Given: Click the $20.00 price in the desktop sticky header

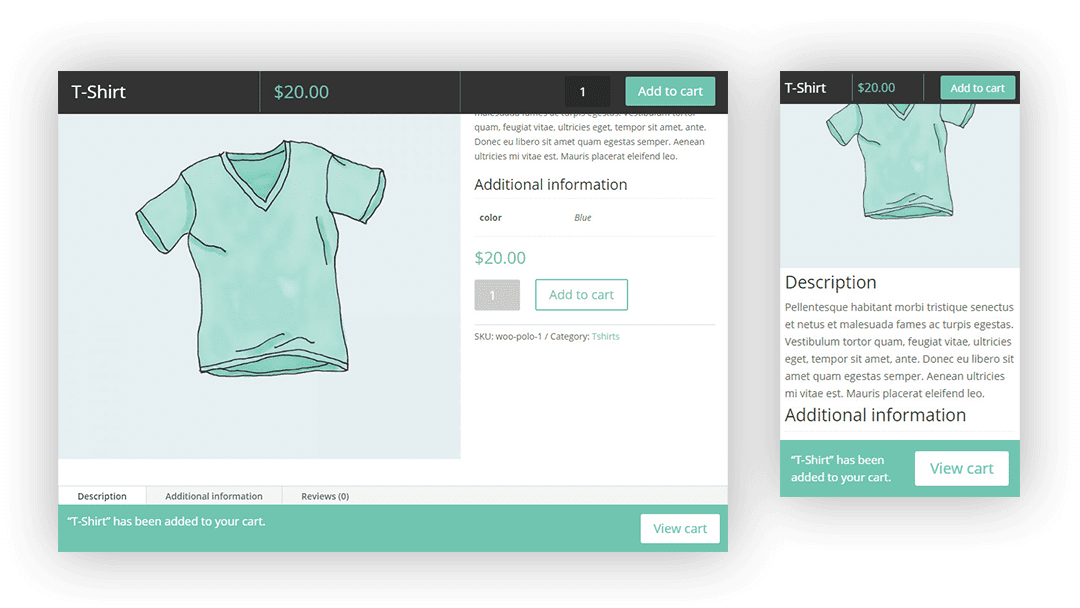Looking at the screenshot, I should pyautogui.click(x=301, y=92).
